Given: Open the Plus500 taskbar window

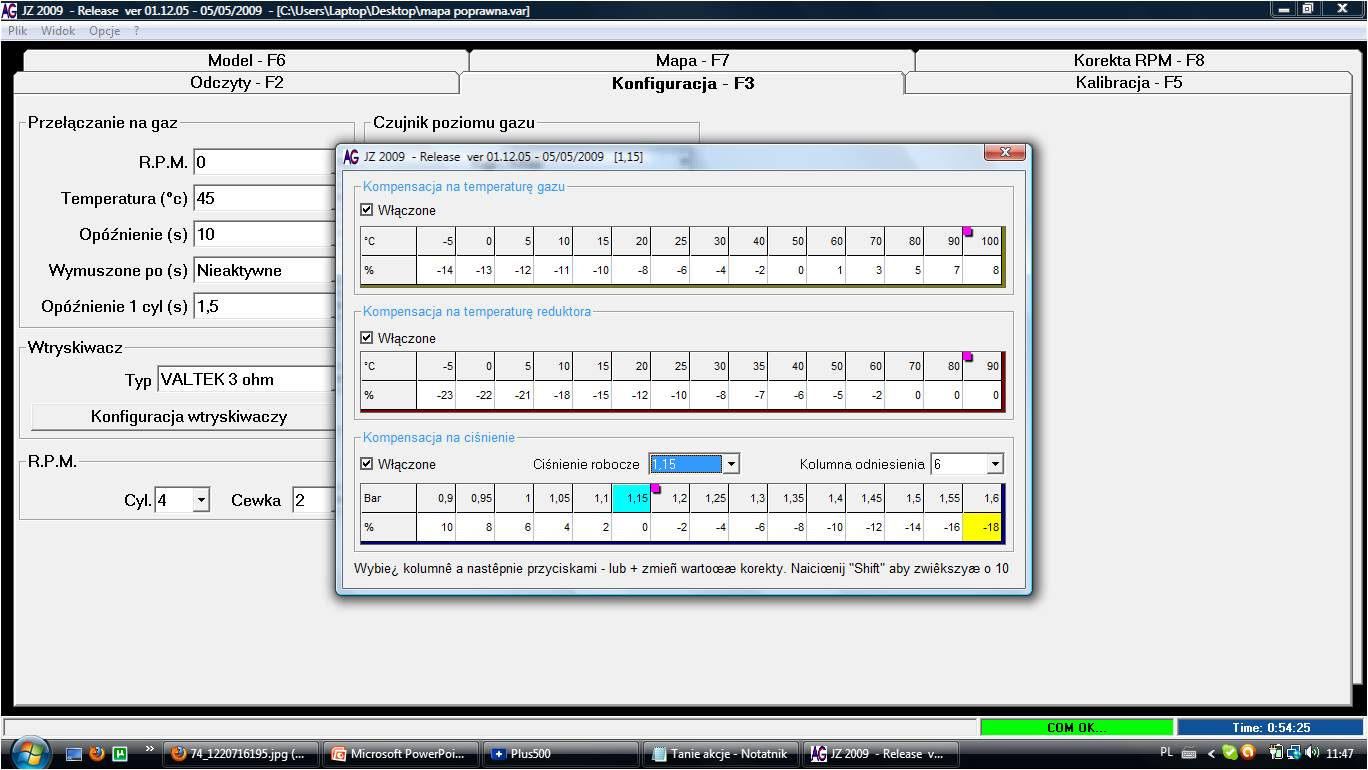Looking at the screenshot, I should (x=560, y=754).
